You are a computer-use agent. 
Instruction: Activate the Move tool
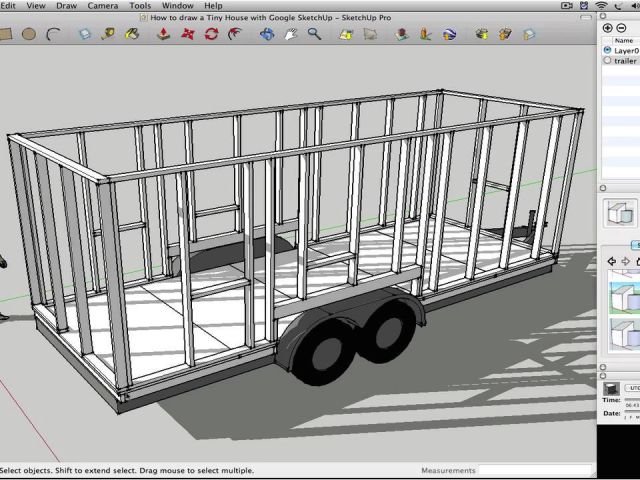point(187,34)
